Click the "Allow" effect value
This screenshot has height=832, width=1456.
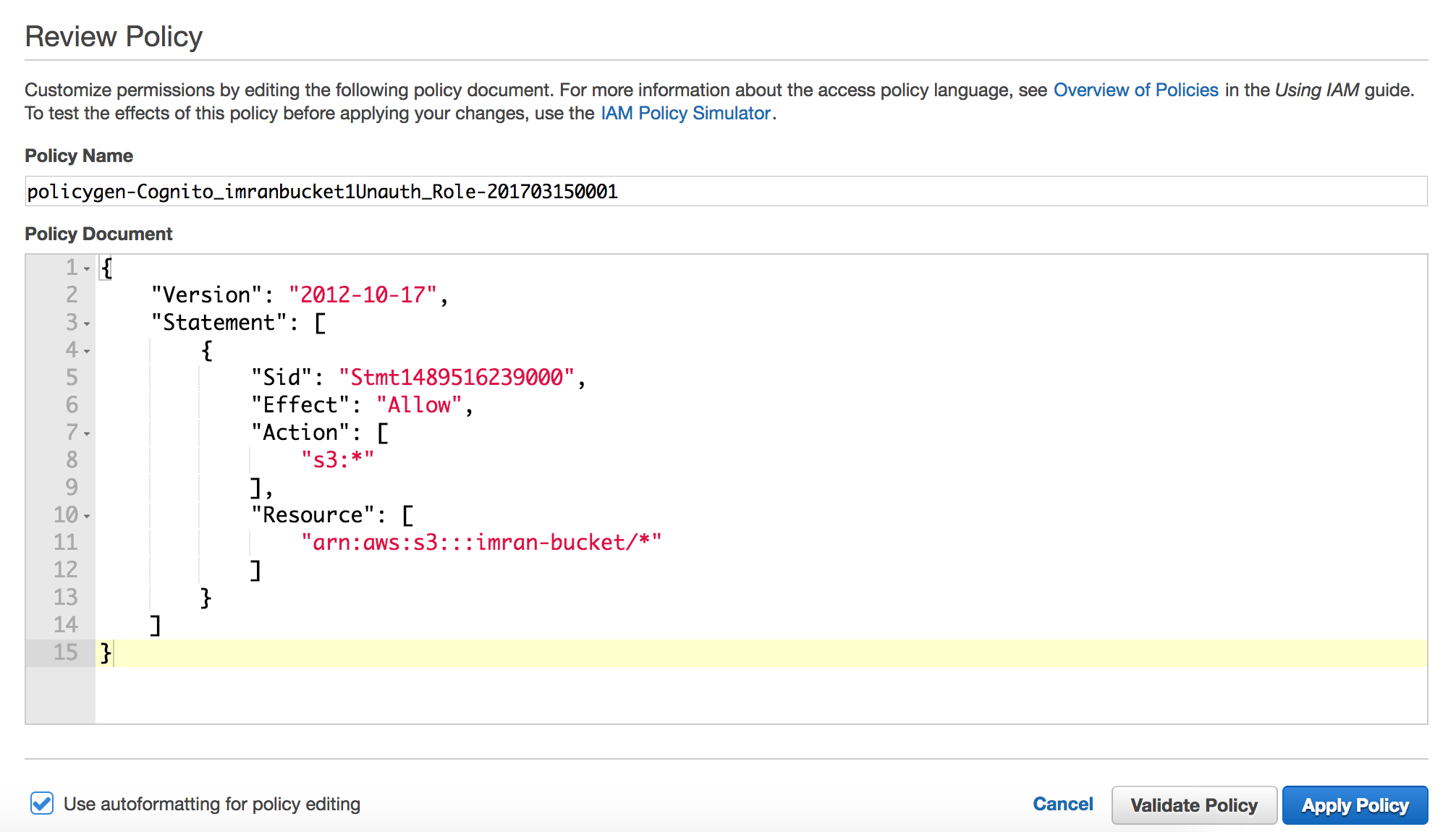coord(418,405)
